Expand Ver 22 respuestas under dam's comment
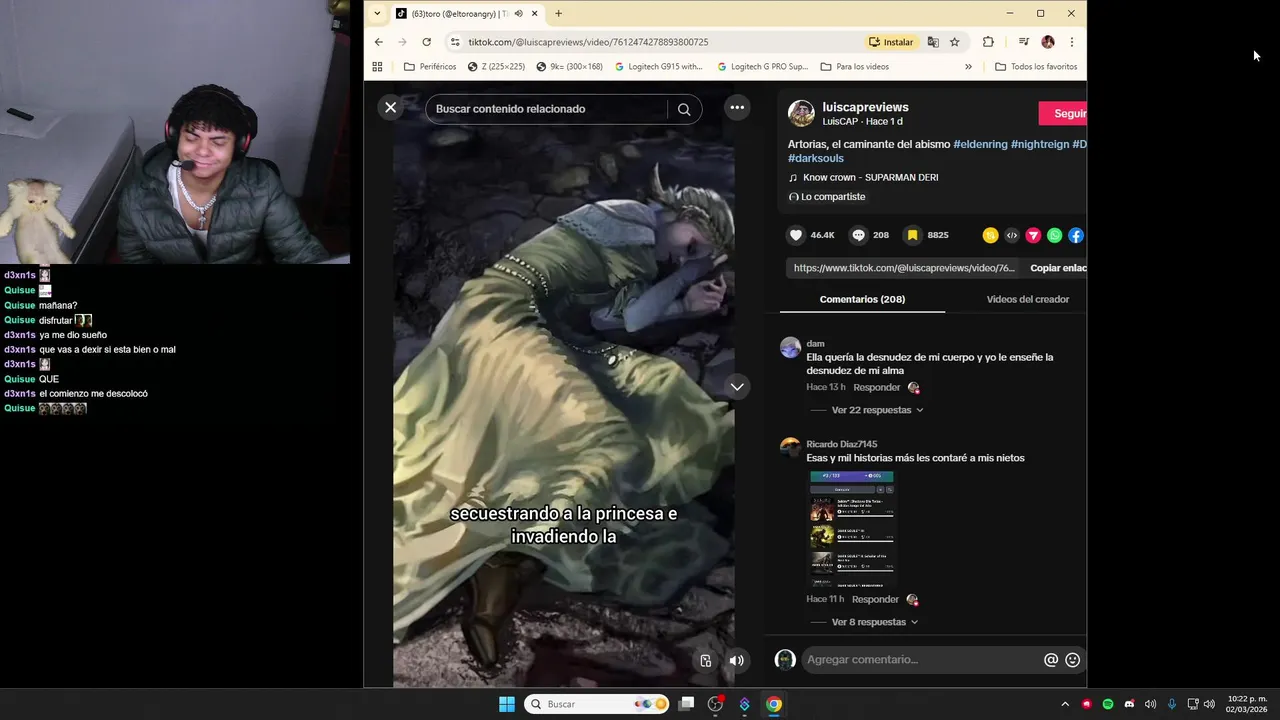The height and width of the screenshot is (720, 1280). 877,410
